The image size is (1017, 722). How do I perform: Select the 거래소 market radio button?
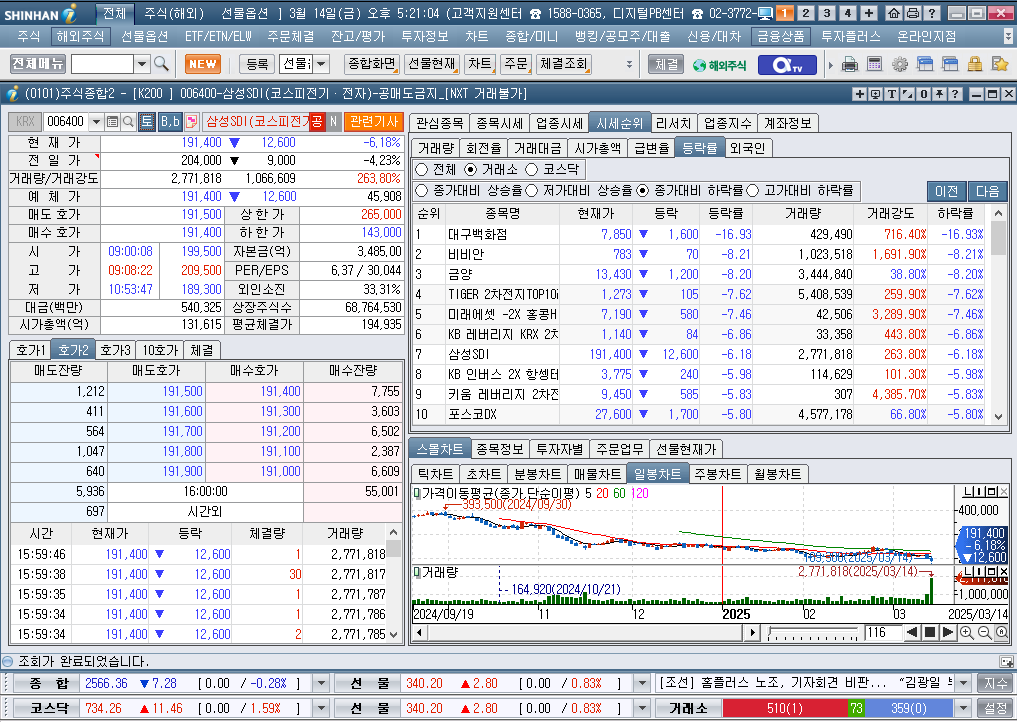coord(471,169)
